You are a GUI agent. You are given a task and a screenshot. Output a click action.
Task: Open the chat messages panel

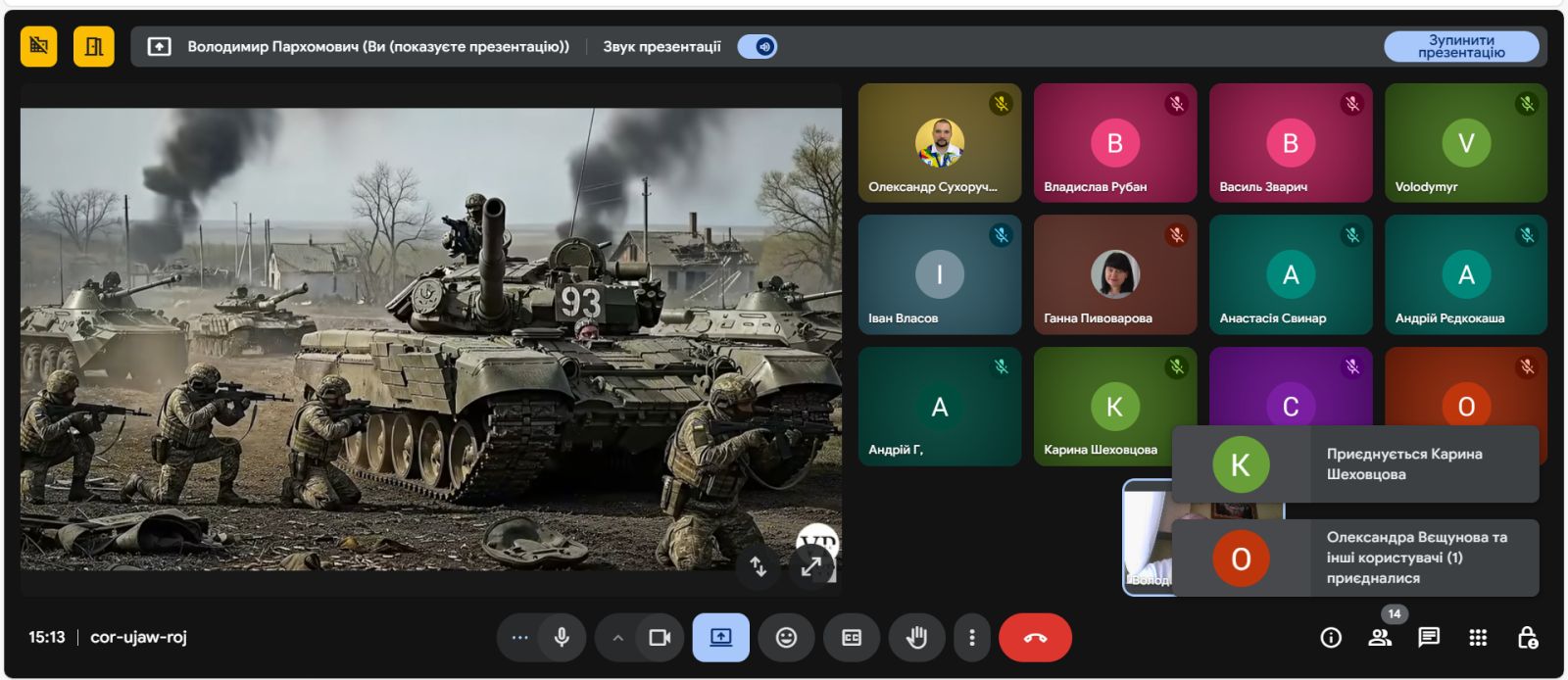click(x=1429, y=638)
